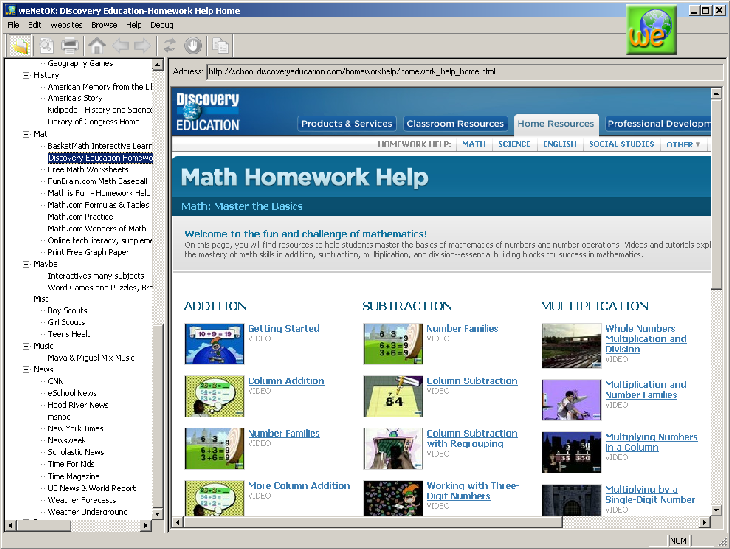This screenshot has width=730, height=549.
Task: Click the NUM status bar indicator
Action: tap(678, 541)
